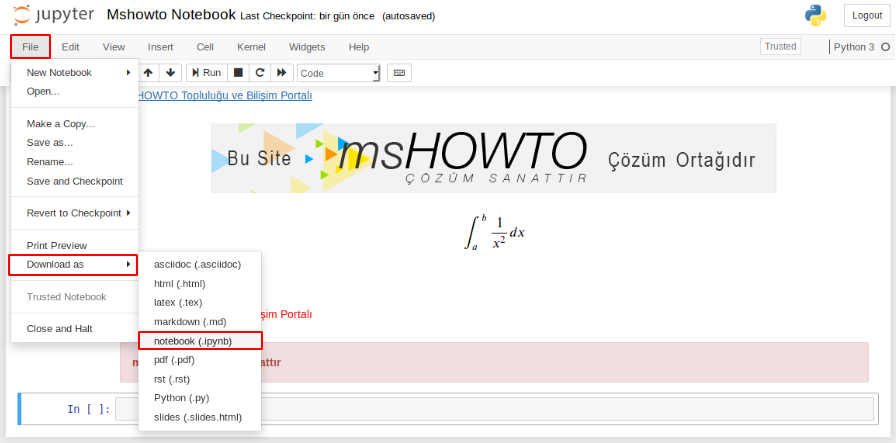Screen dimensions: 896x443
Task: Expand New Notebook submenu
Action: [75, 73]
